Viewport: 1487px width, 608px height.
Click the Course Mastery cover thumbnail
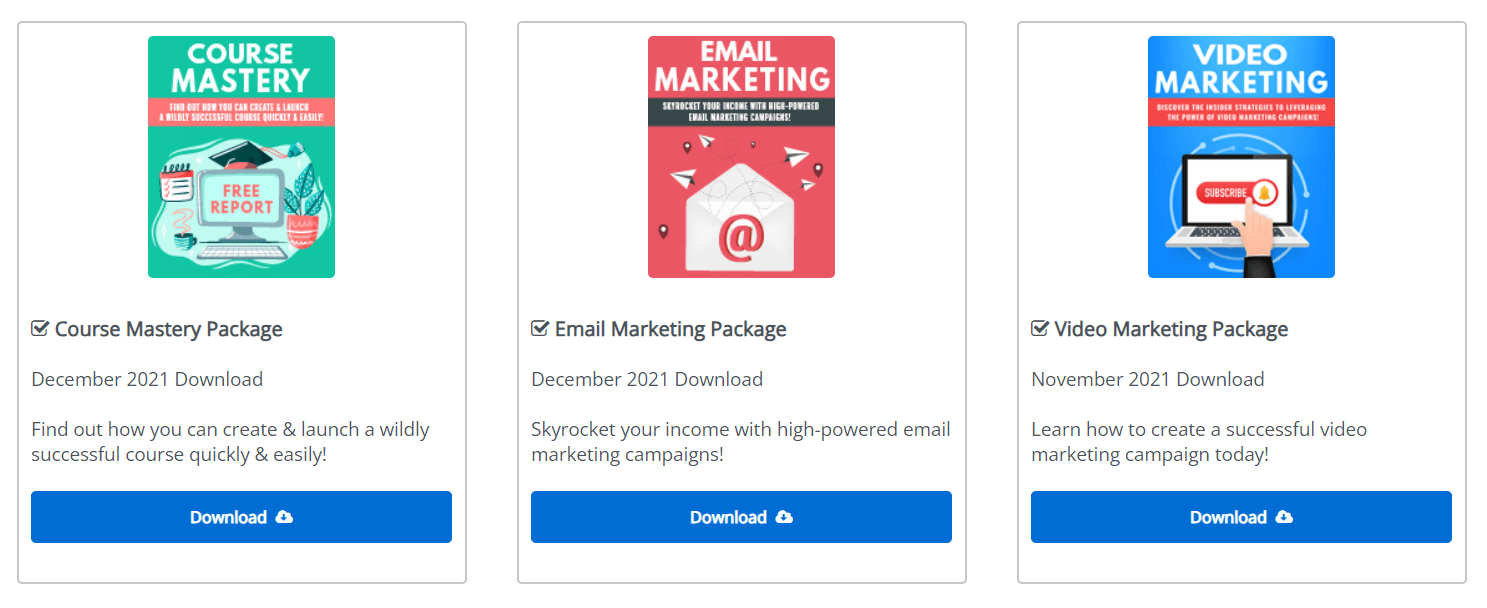click(241, 157)
